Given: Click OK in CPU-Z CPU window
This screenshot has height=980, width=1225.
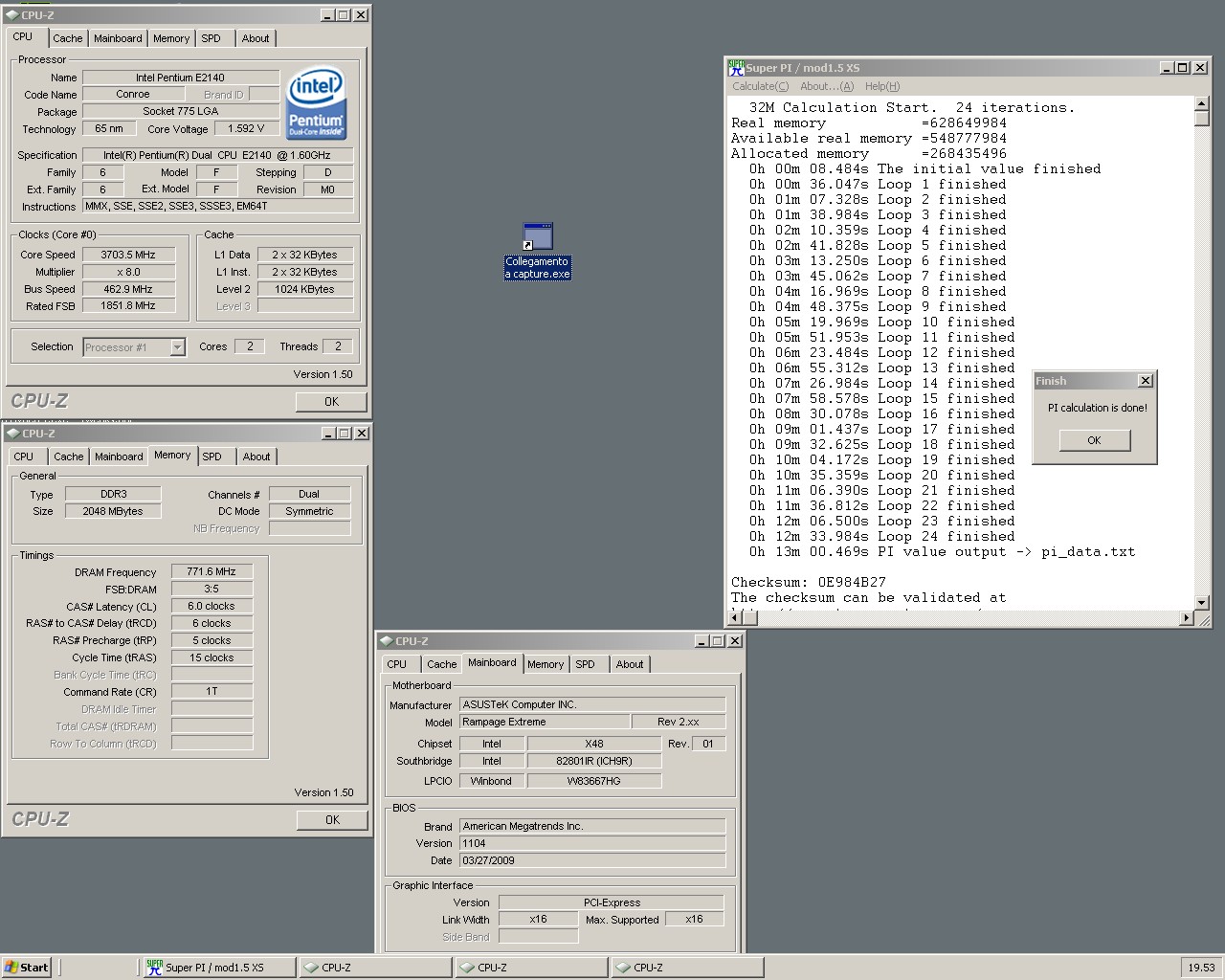Looking at the screenshot, I should tap(331, 402).
